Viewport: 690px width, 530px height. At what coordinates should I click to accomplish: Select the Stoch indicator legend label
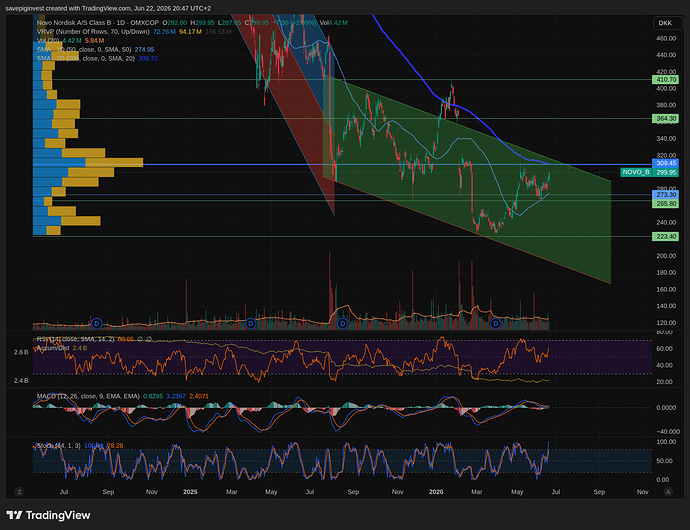click(x=58, y=446)
